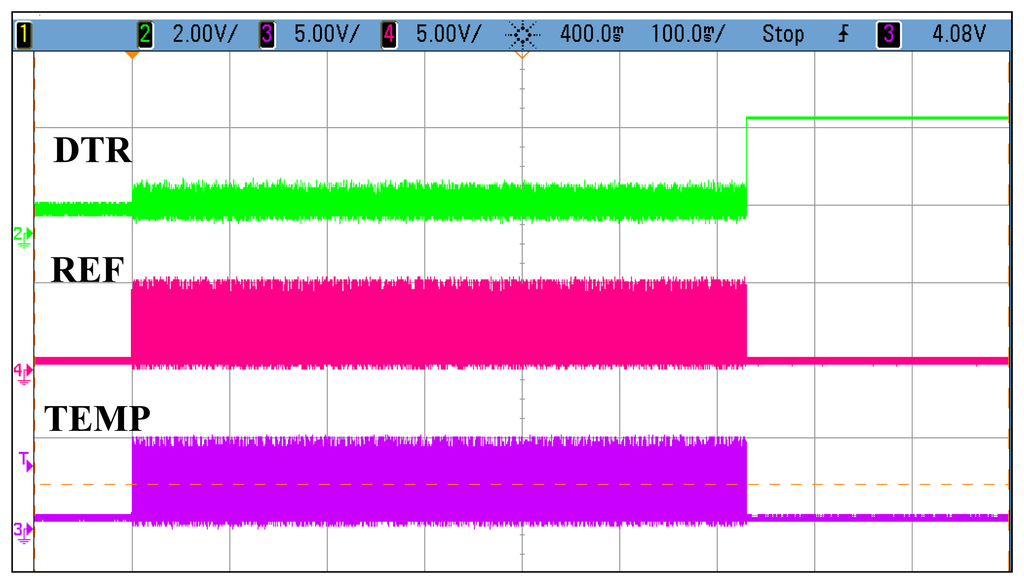Select the green channel 2 badge
This screenshot has height=584, width=1024.
pos(145,36)
